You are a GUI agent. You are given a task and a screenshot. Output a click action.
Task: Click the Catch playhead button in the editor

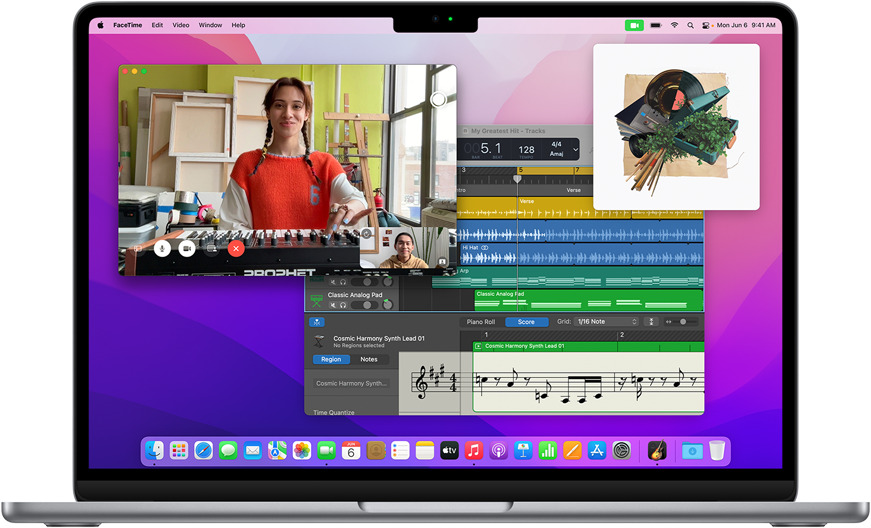coord(317,322)
